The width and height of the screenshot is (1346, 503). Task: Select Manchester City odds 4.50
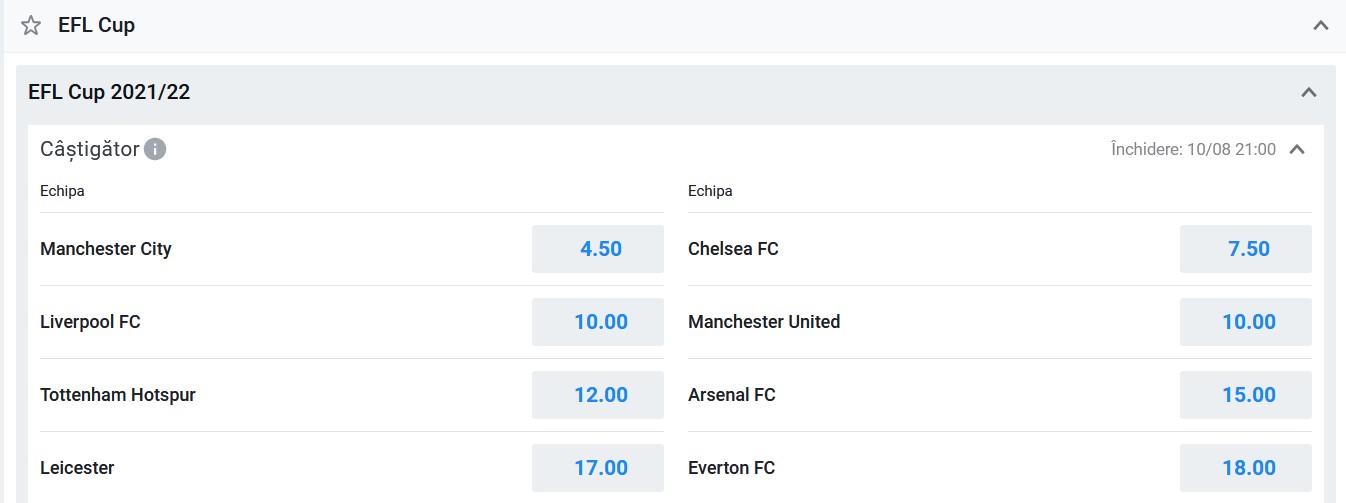point(598,249)
